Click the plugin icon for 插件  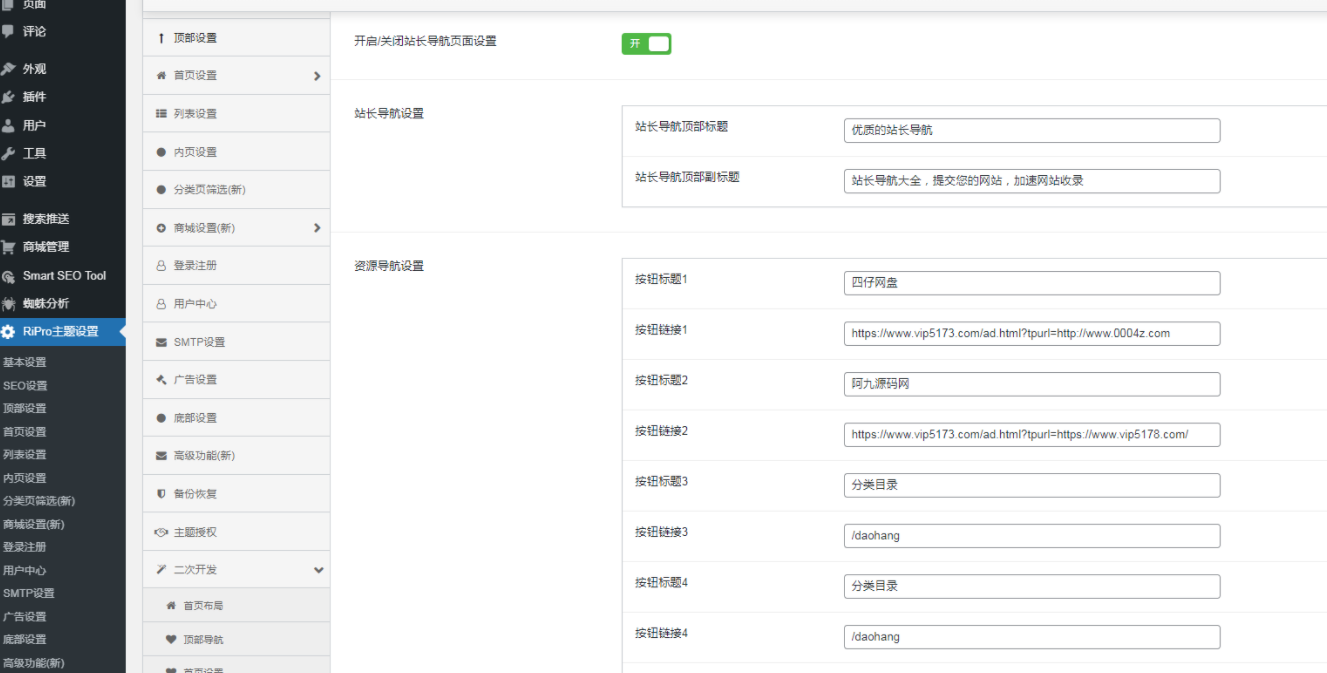click(x=9, y=97)
